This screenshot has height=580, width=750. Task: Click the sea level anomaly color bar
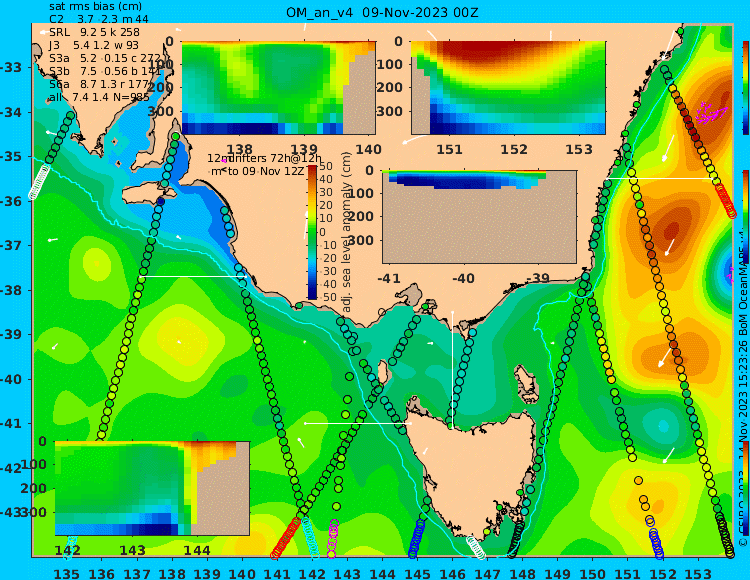click(x=312, y=232)
